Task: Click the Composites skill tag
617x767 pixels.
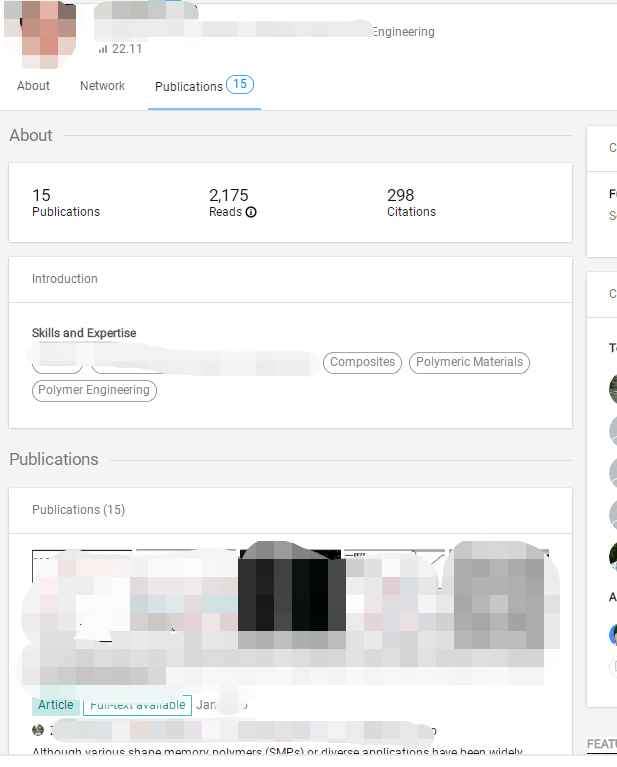Action: (362, 362)
